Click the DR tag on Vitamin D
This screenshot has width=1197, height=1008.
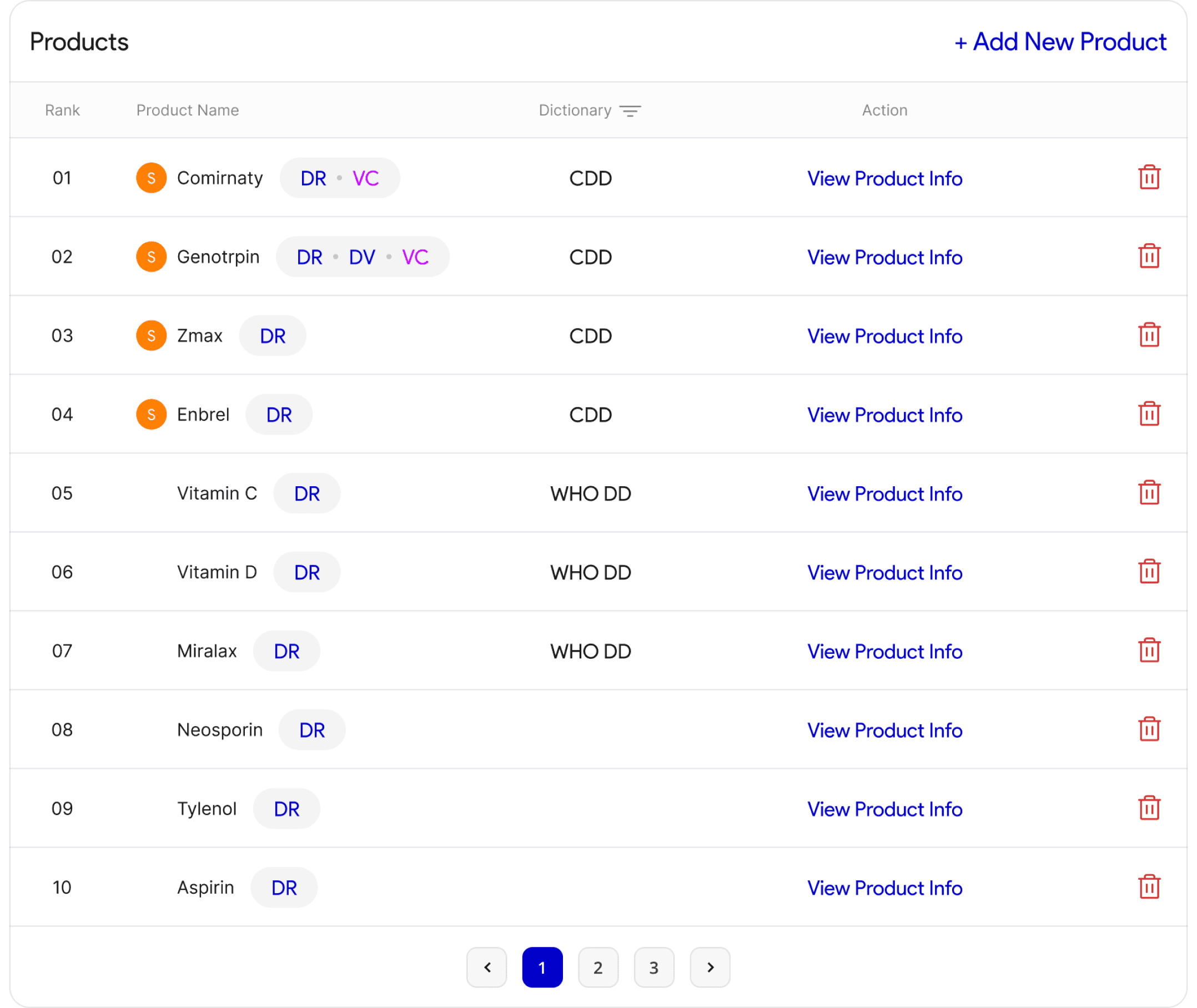(x=307, y=573)
